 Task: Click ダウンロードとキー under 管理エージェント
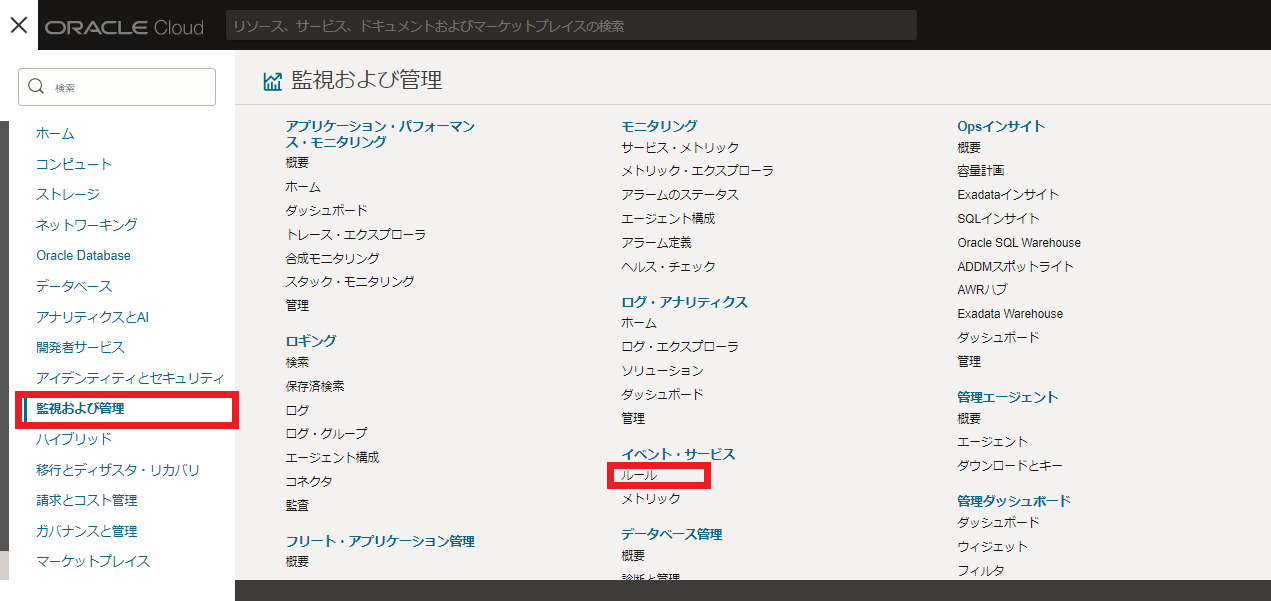tap(1009, 466)
